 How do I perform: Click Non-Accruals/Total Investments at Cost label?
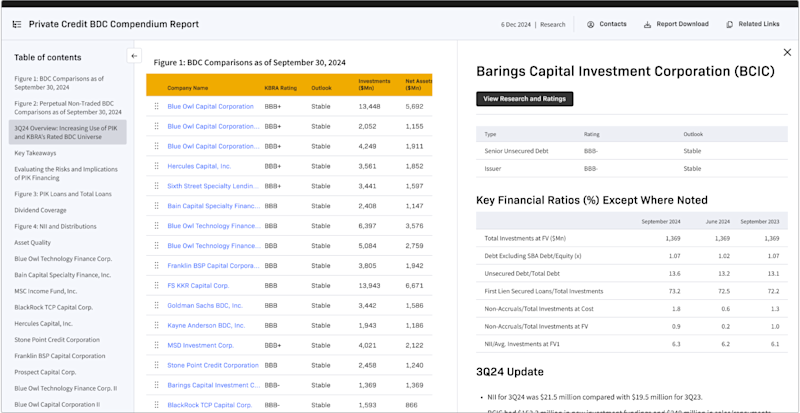point(539,308)
